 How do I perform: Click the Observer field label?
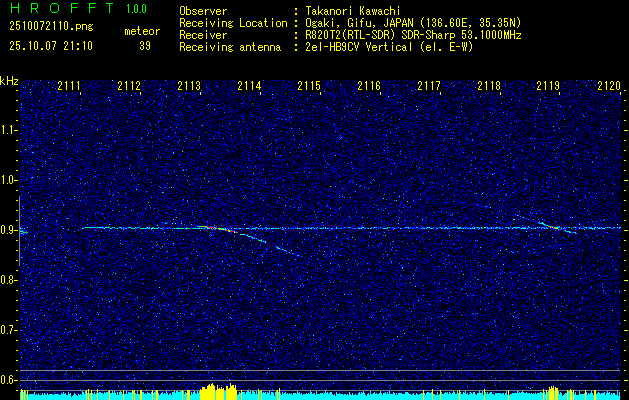pos(203,11)
